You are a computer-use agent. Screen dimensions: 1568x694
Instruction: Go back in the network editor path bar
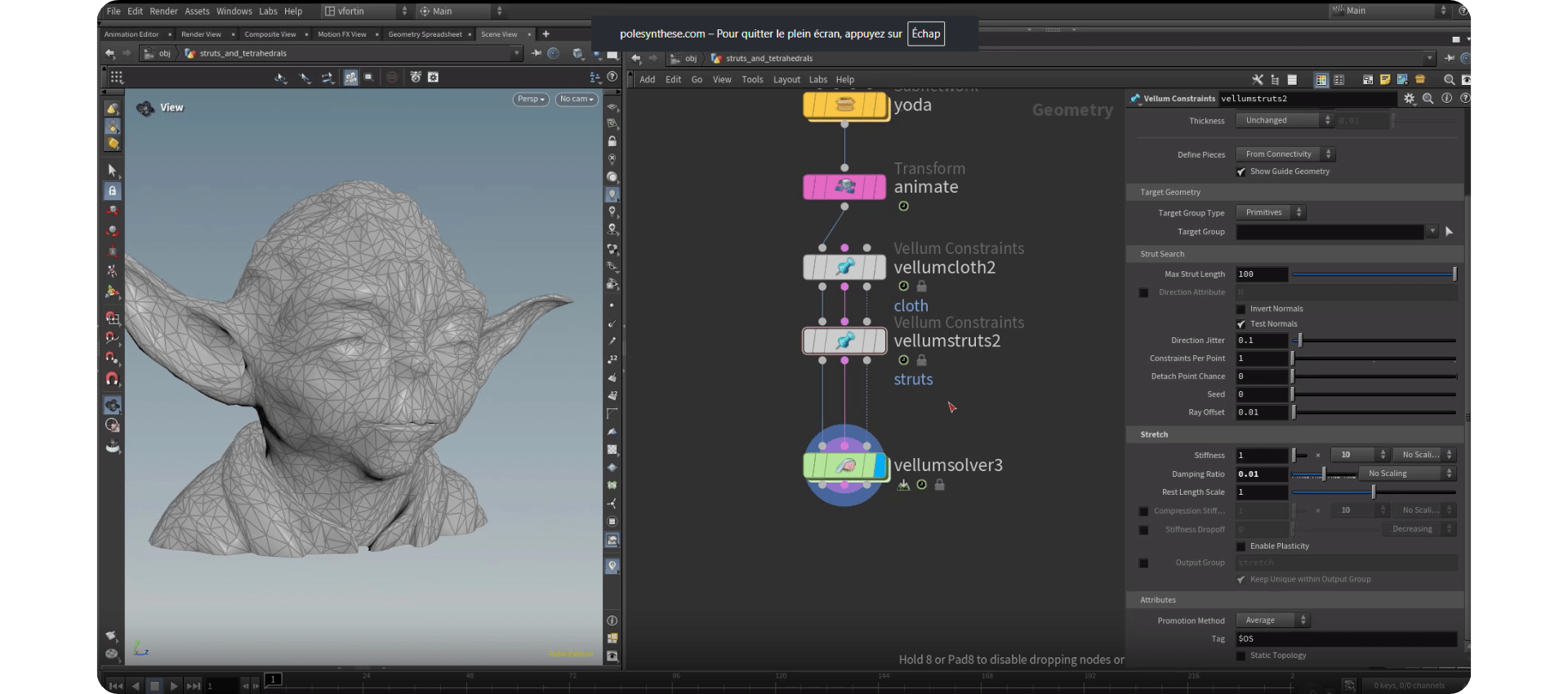pyautogui.click(x=636, y=58)
